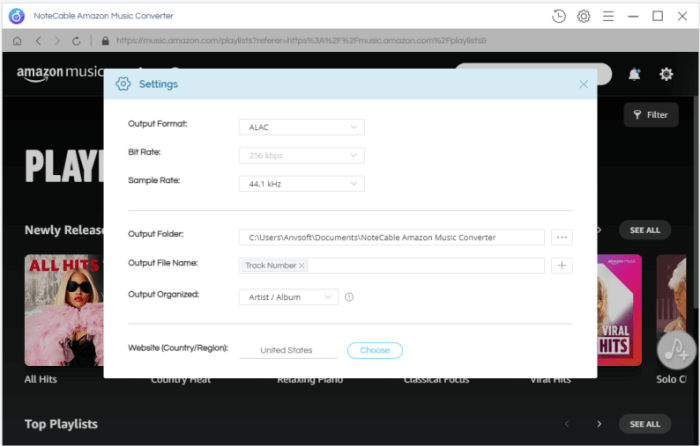Navigate back with the left arrow
700x446 pixels.
pos(38,41)
